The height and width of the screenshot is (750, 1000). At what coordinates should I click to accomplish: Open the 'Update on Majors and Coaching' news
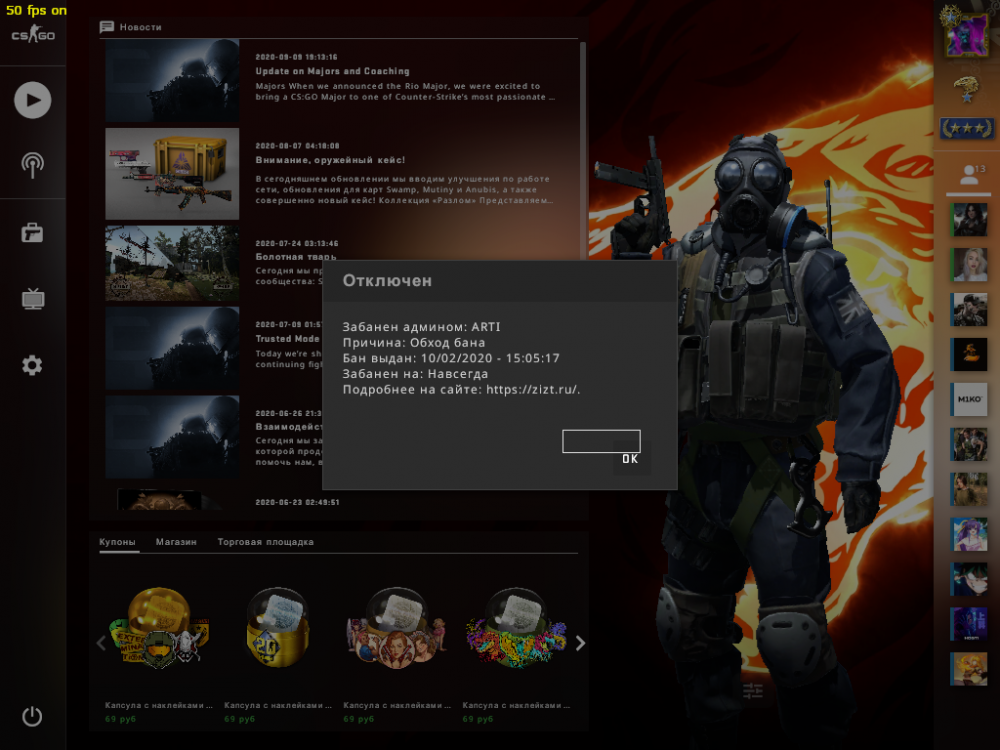coord(332,72)
